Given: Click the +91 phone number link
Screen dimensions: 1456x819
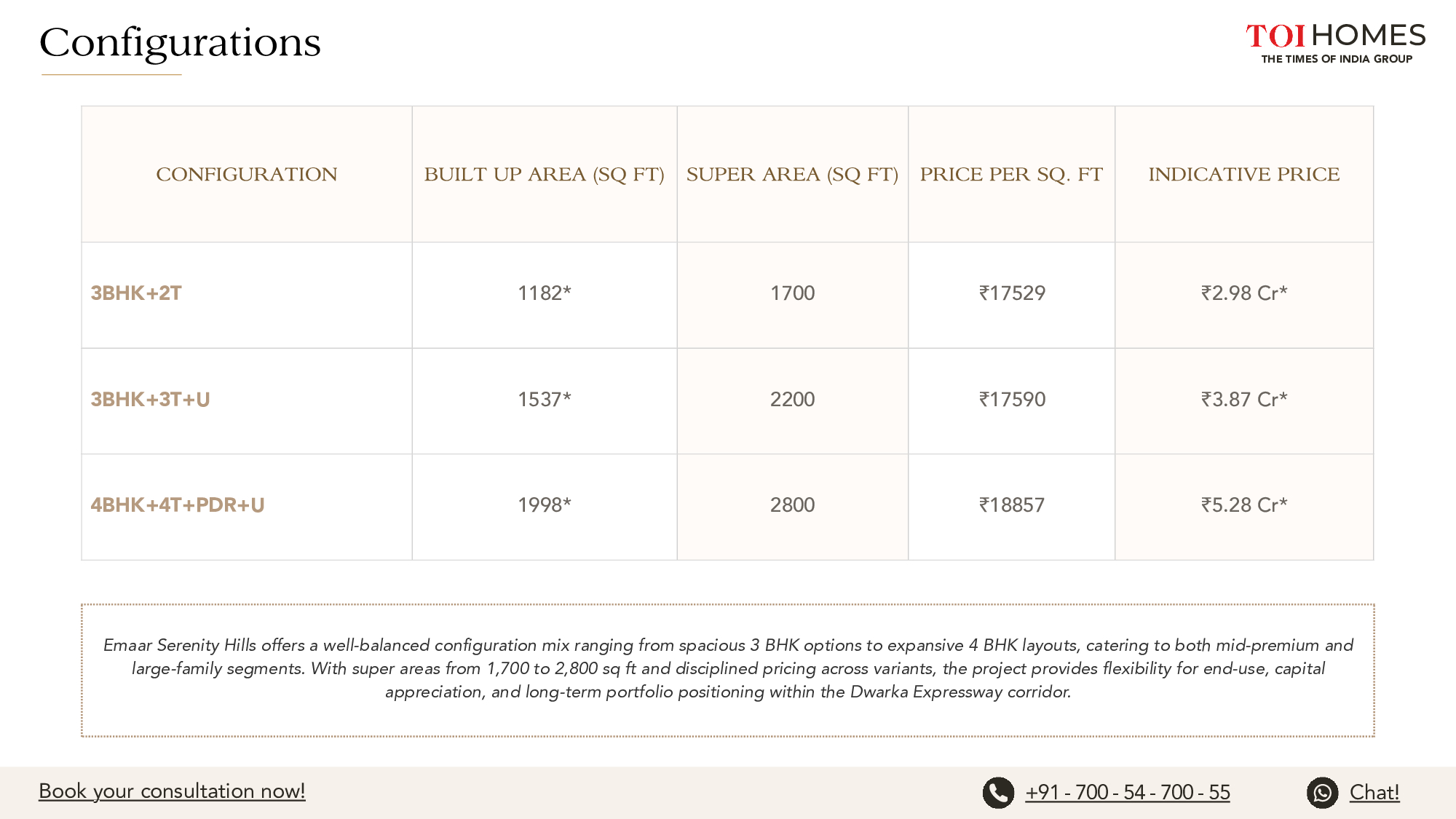Looking at the screenshot, I should [1127, 793].
